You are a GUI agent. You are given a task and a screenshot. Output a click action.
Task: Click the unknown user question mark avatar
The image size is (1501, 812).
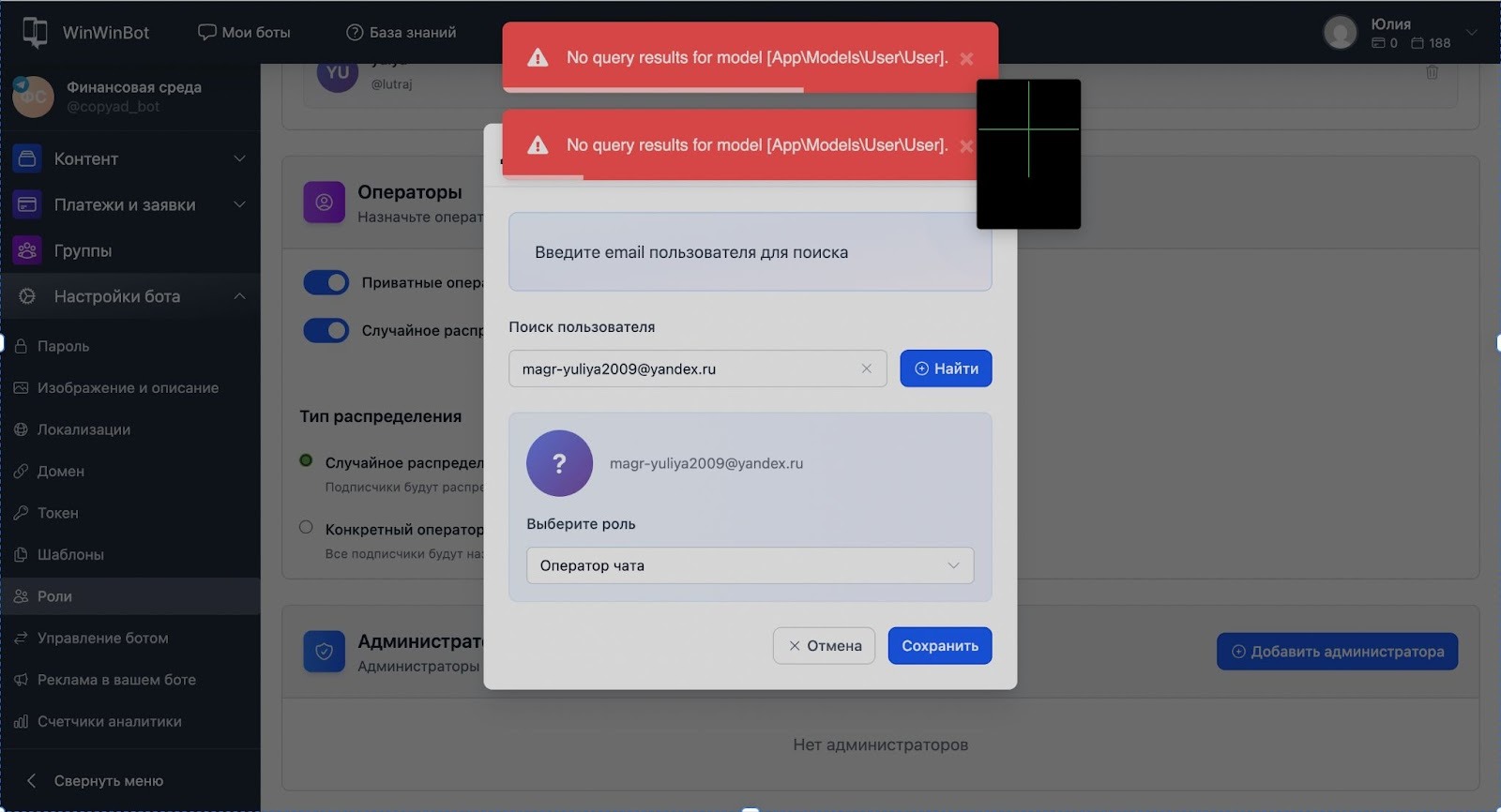[559, 463]
